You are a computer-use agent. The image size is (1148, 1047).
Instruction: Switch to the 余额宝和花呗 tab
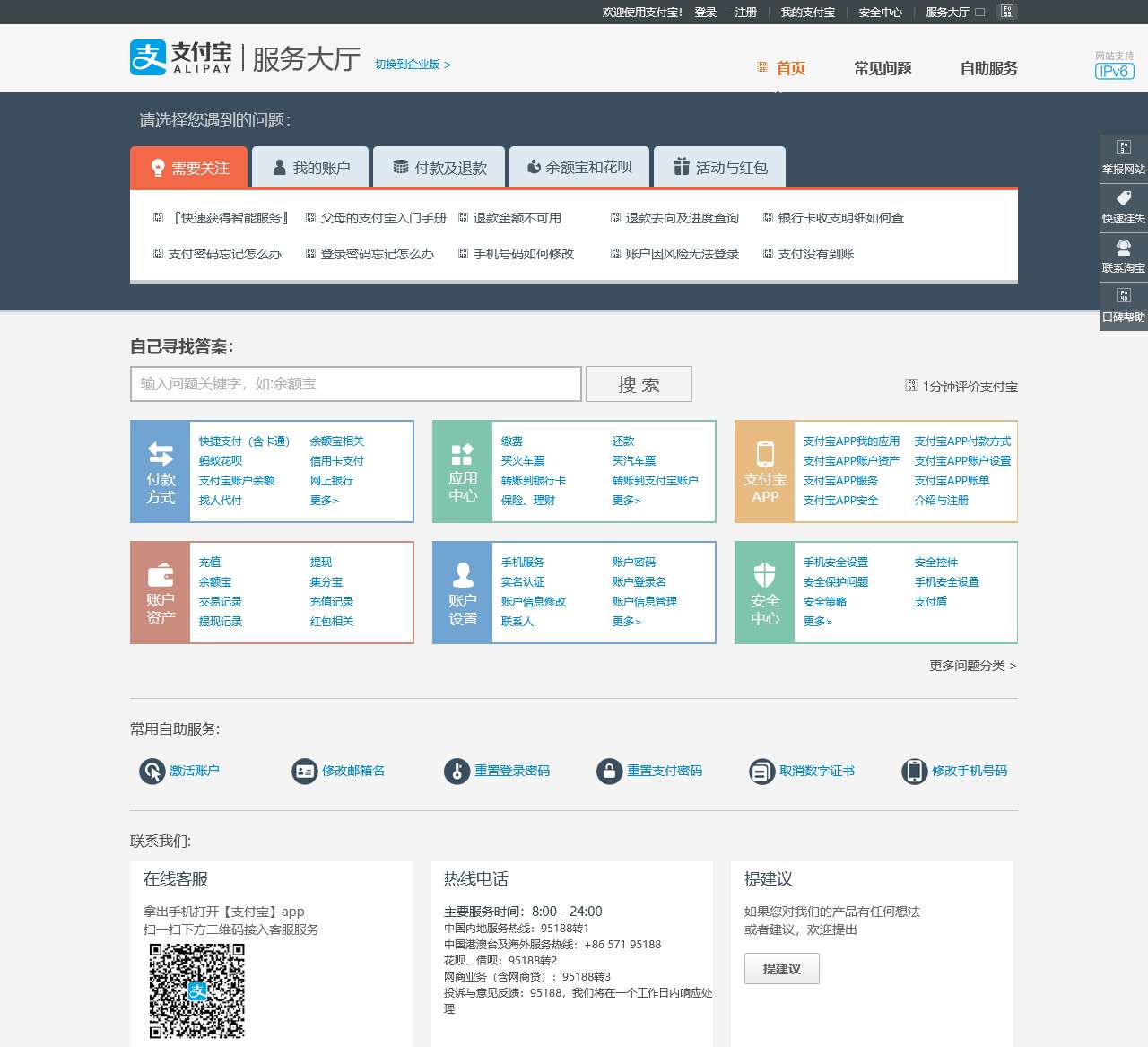point(579,167)
